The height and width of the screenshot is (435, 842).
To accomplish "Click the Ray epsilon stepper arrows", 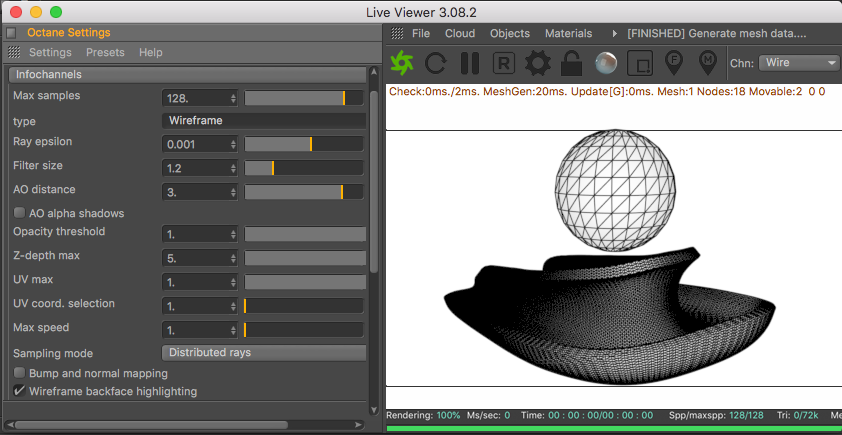I will pos(233,144).
